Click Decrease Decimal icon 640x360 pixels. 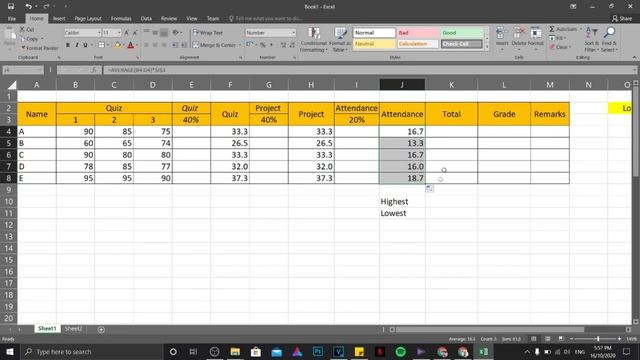[x=292, y=45]
